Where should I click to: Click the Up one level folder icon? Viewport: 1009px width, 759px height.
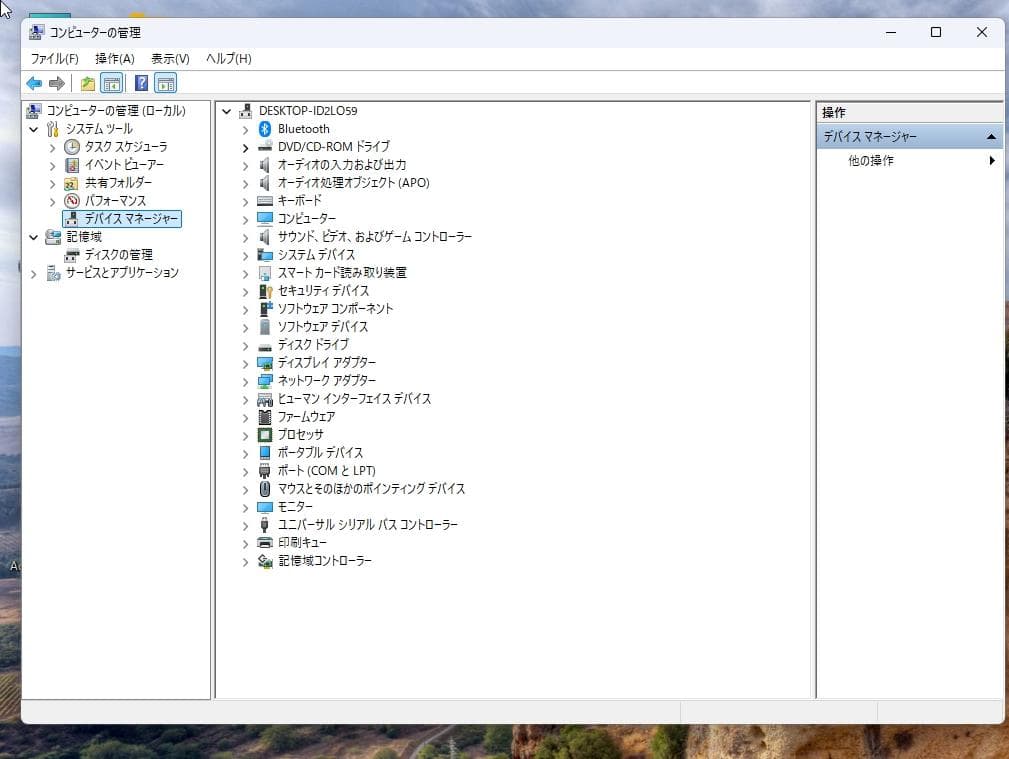tap(88, 83)
